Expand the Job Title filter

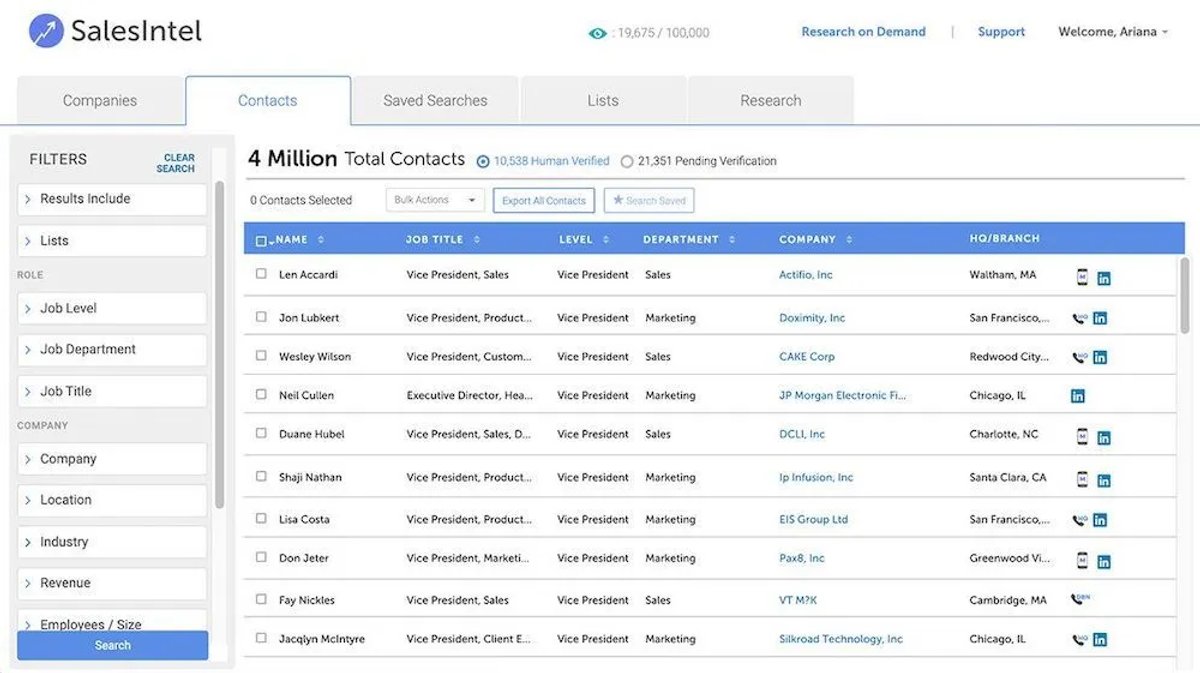112,391
